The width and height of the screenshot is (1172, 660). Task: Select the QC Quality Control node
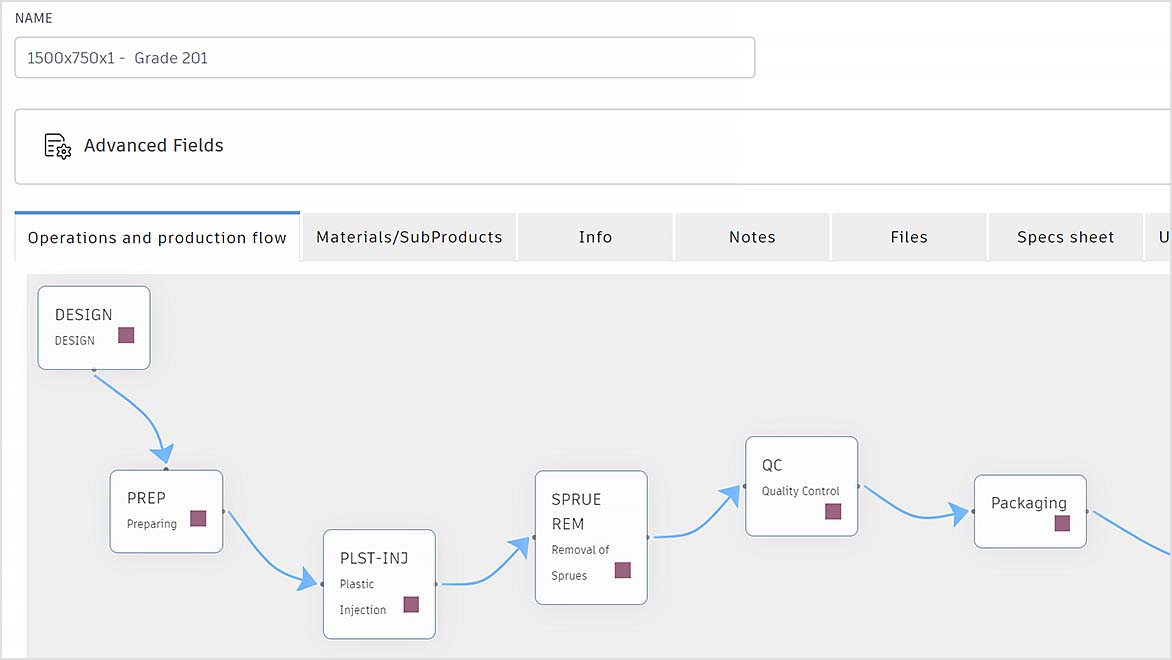[x=800, y=485]
